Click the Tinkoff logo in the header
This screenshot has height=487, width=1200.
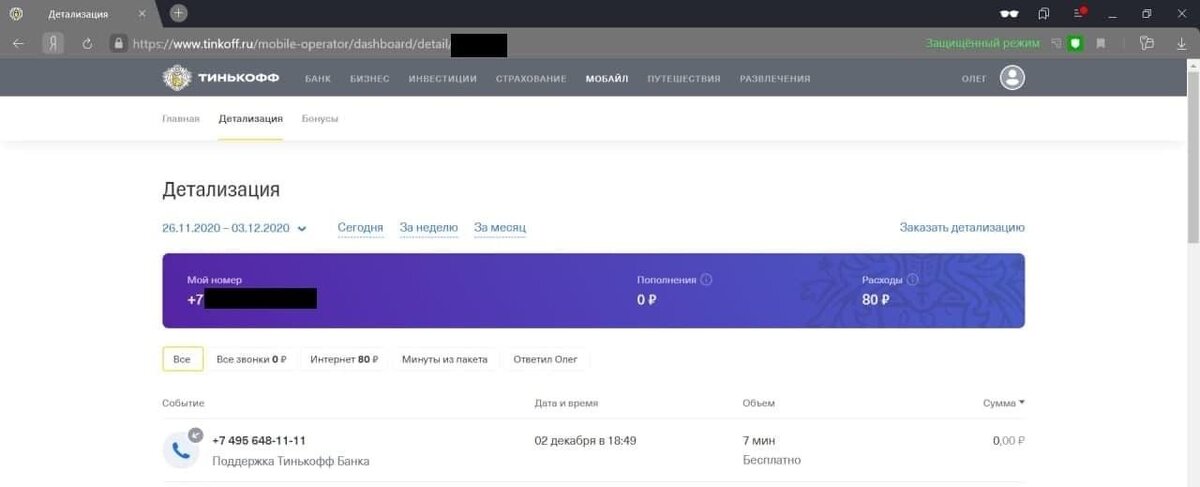pyautogui.click(x=221, y=78)
